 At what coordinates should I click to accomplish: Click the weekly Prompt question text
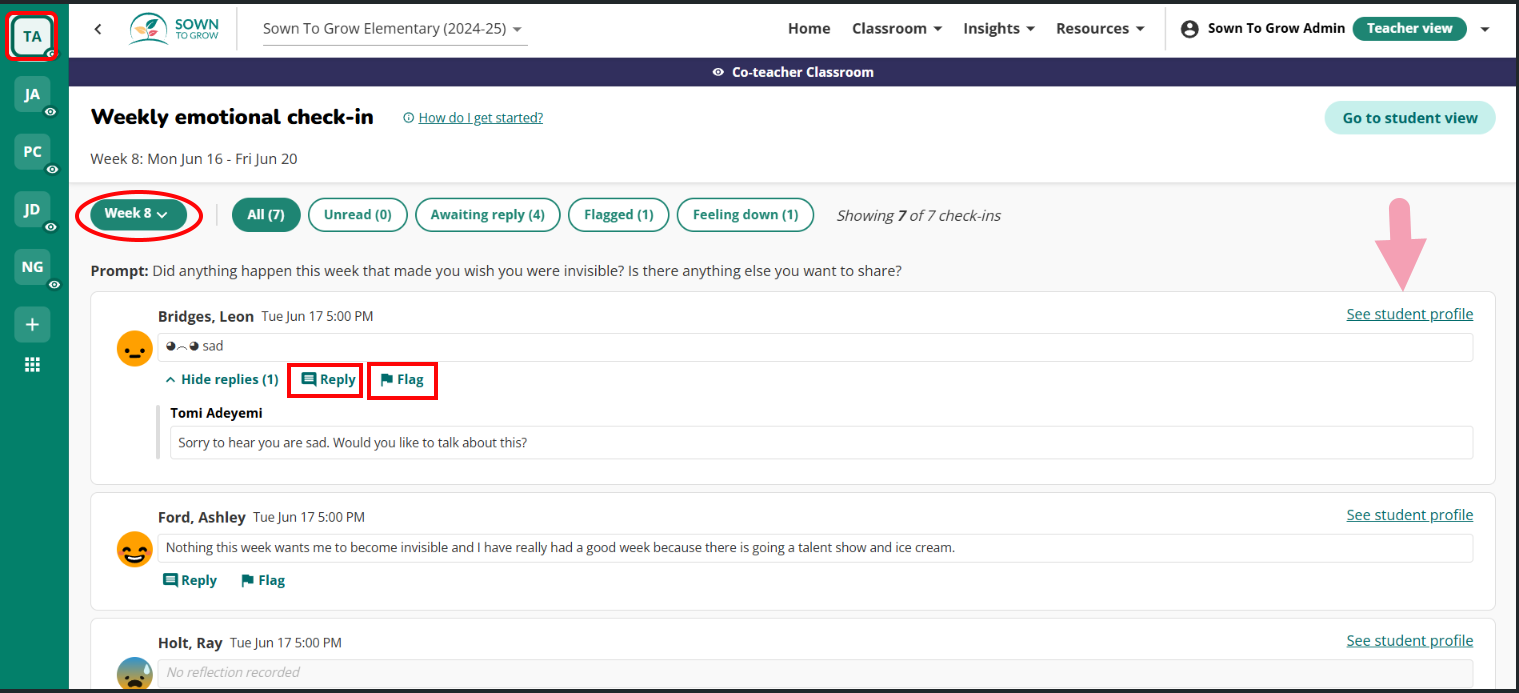pos(527,271)
